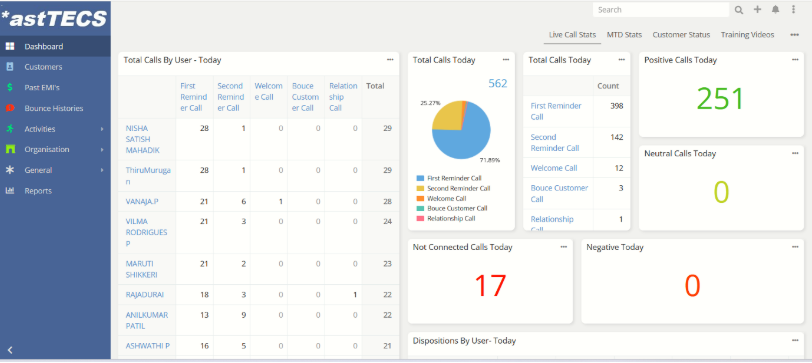Image resolution: width=812 pixels, height=363 pixels.
Task: Open the notifications bell
Action: [x=775, y=9]
